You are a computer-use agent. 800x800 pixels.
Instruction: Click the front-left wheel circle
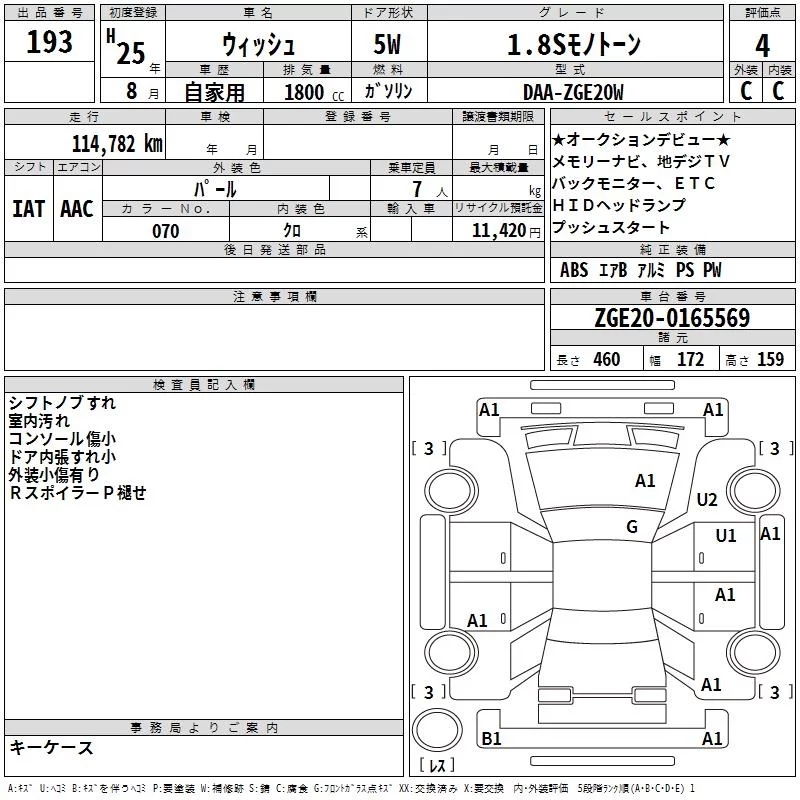pos(451,491)
